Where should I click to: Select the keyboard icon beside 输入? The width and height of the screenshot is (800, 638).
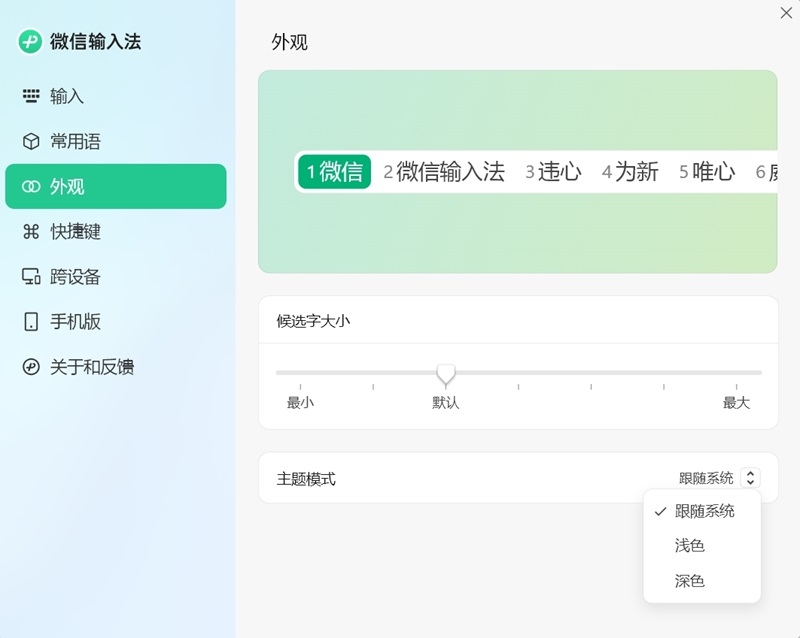click(30, 95)
